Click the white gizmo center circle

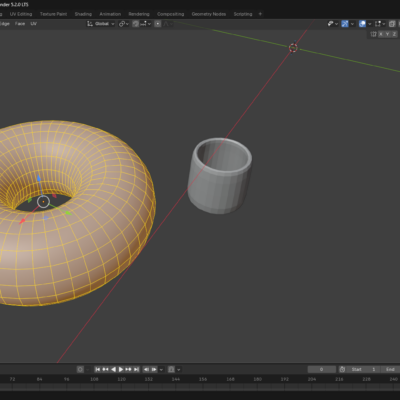click(43, 202)
